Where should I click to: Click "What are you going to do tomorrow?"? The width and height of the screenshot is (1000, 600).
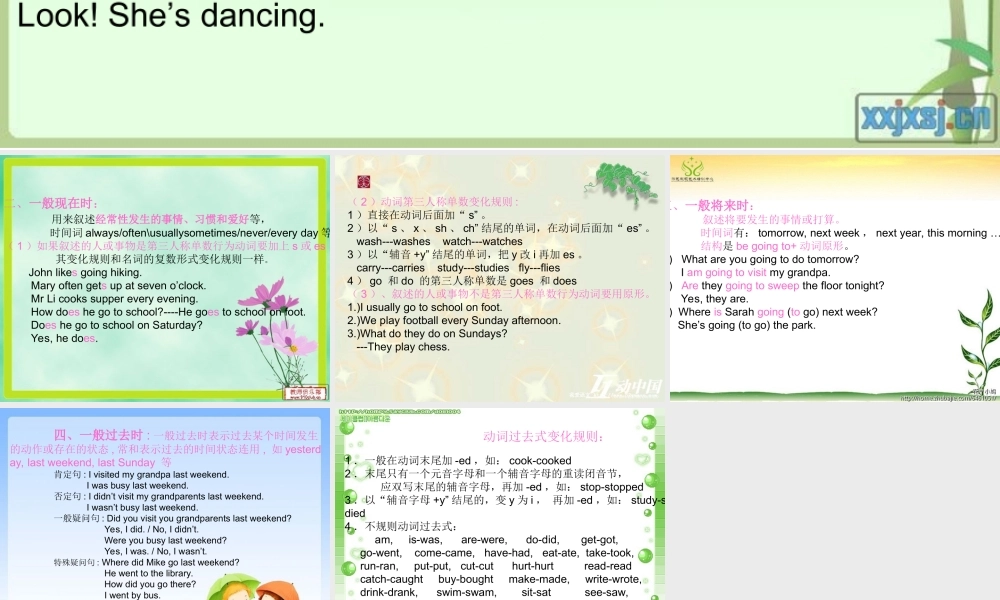(770, 260)
